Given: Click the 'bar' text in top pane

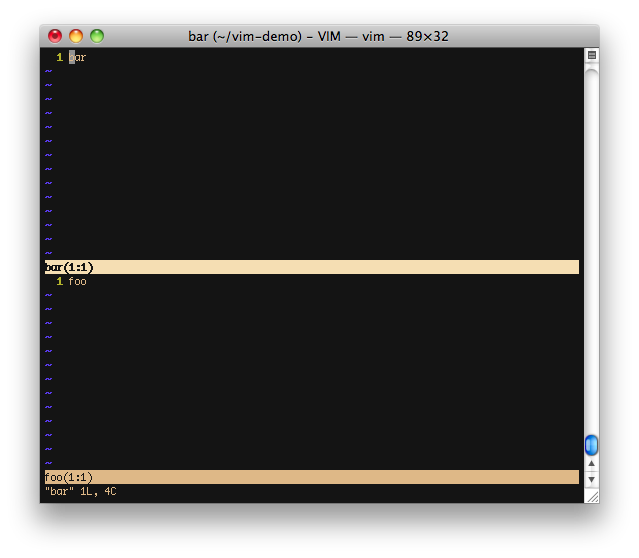Looking at the screenshot, I should pyautogui.click(x=77, y=57).
